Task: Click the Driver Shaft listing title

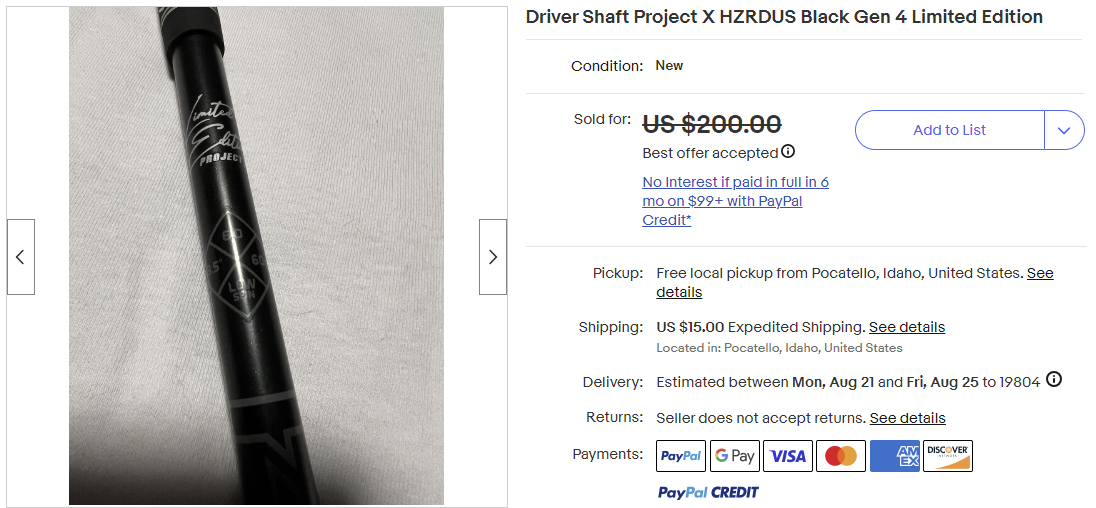Action: point(784,17)
